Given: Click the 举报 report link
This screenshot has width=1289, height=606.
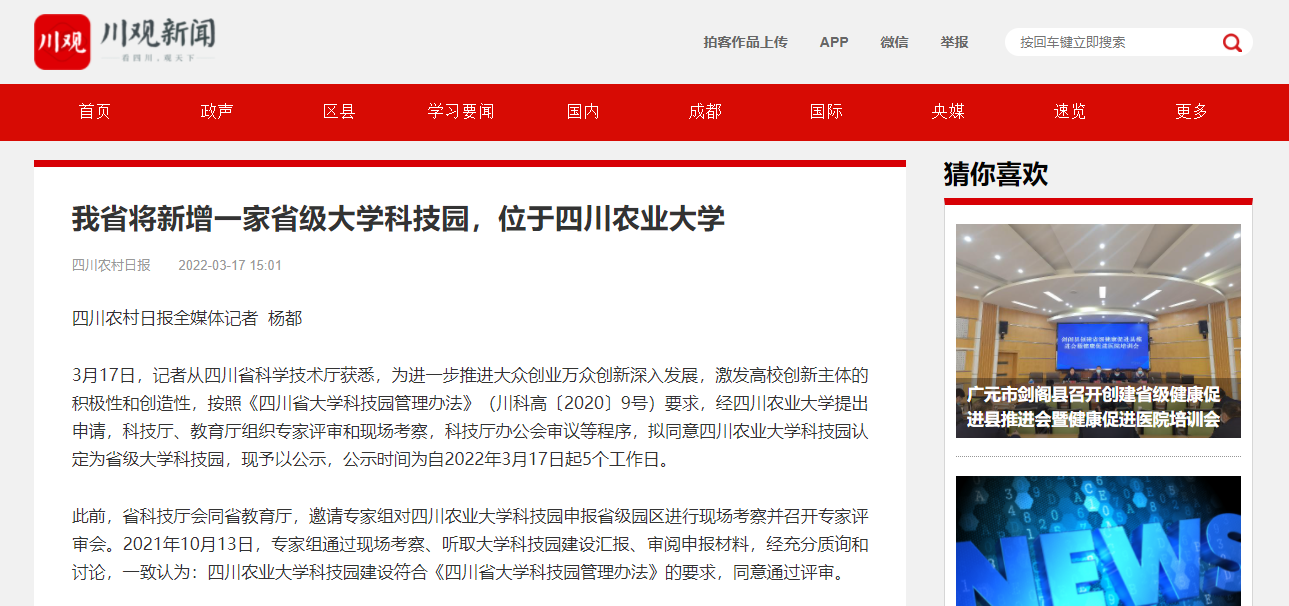Looking at the screenshot, I should (x=954, y=42).
